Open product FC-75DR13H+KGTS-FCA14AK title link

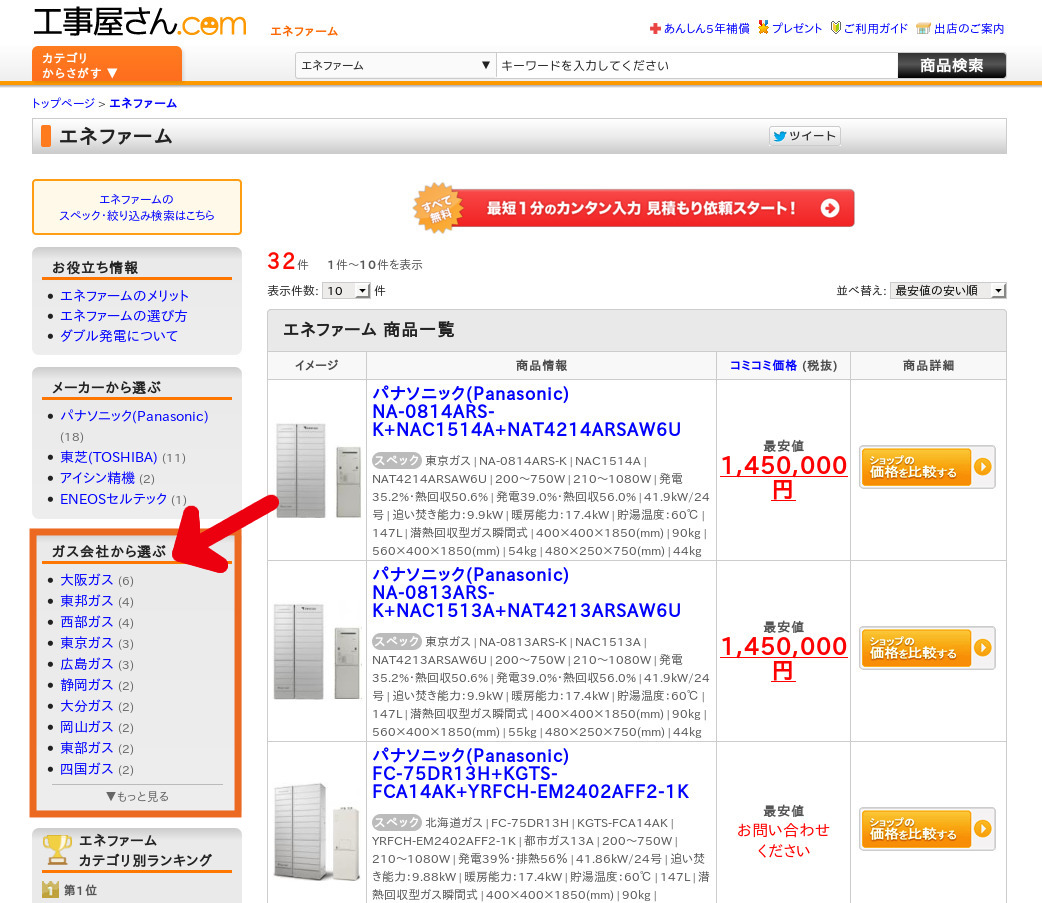[x=530, y=773]
